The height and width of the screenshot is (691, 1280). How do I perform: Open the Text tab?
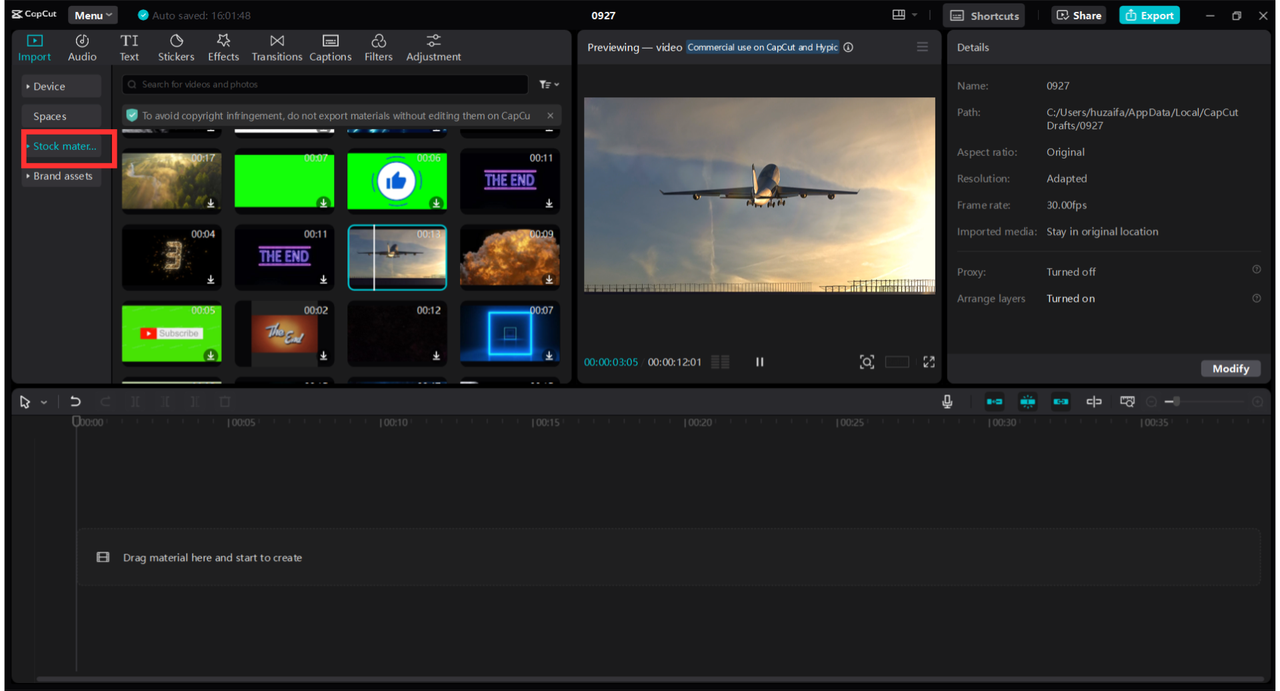(x=129, y=47)
